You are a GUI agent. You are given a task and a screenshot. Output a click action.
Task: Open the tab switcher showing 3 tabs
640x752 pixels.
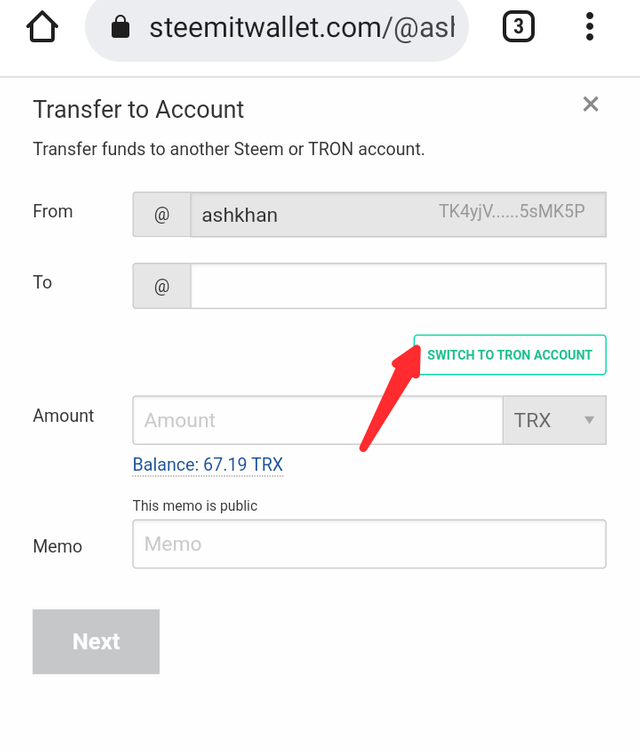[517, 27]
